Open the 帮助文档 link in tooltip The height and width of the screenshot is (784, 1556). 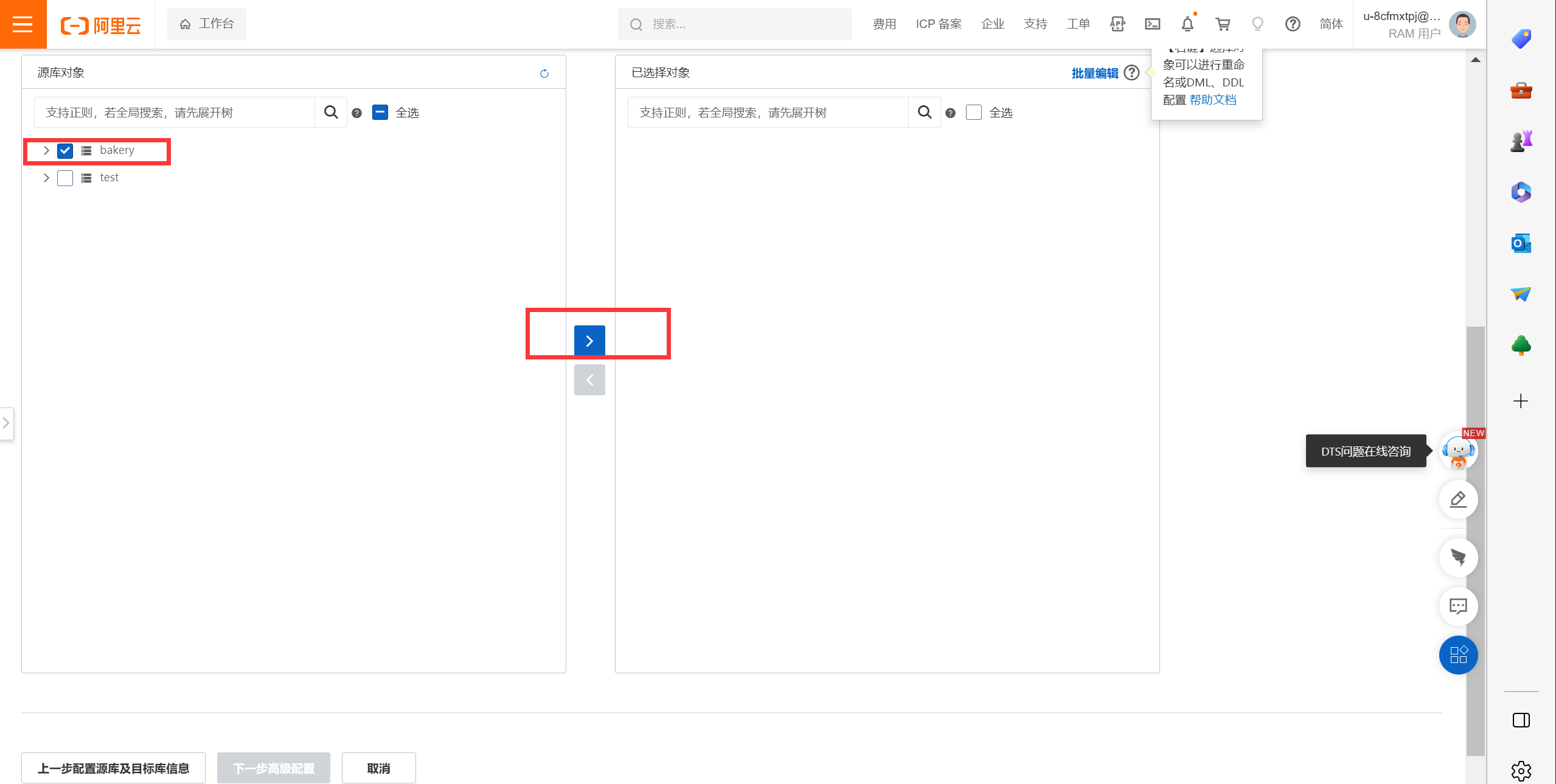coord(1213,100)
